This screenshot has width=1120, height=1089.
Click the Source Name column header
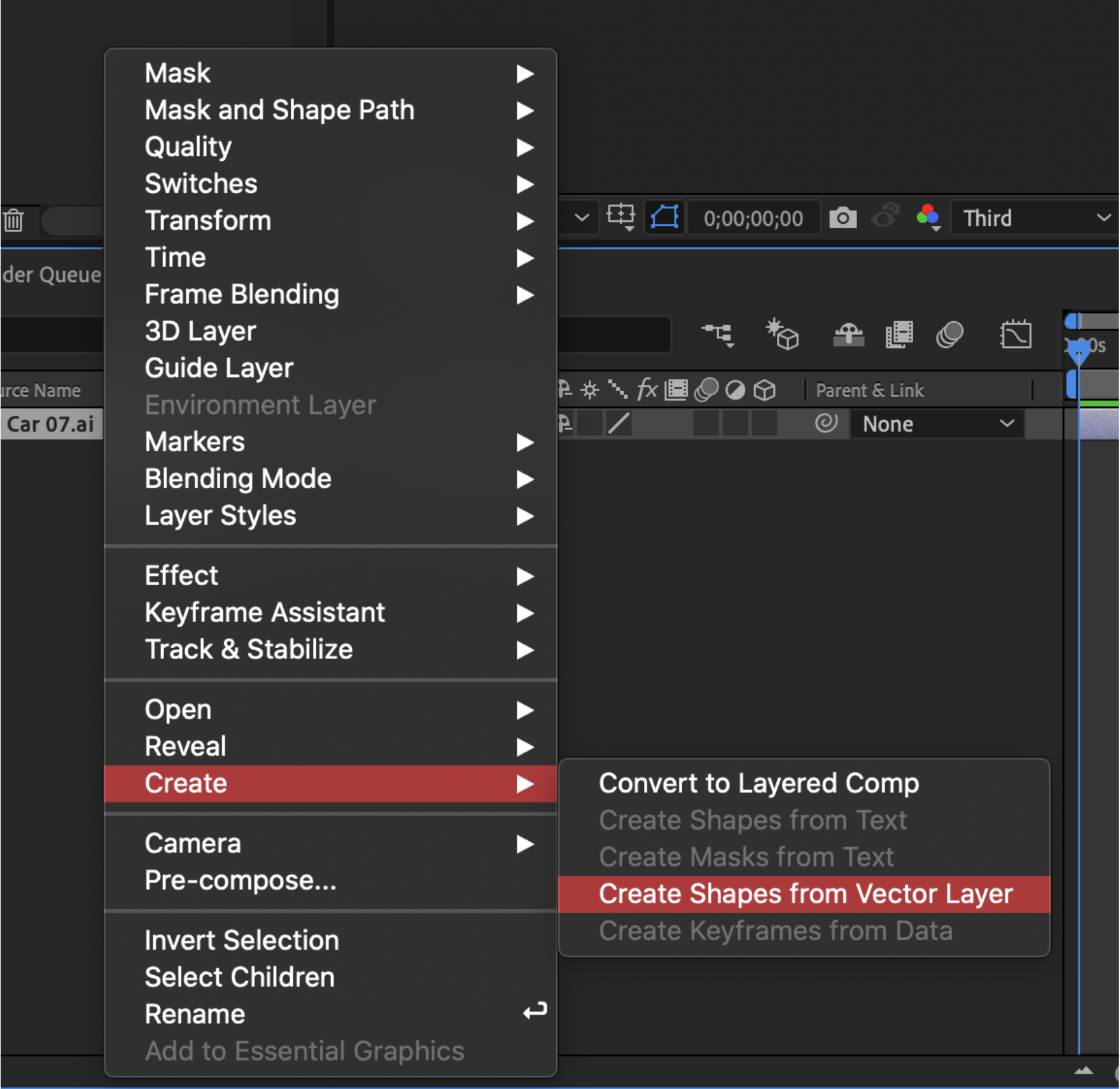pyautogui.click(x=41, y=390)
